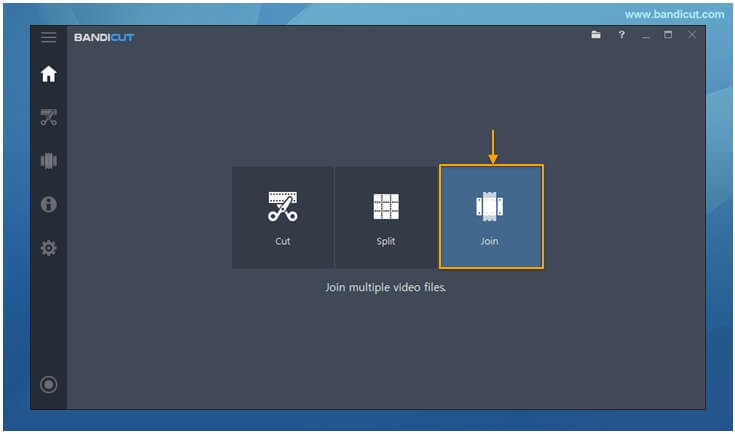The image size is (735, 434).
Task: Choose the Join tile highlighted in orange
Action: click(491, 217)
